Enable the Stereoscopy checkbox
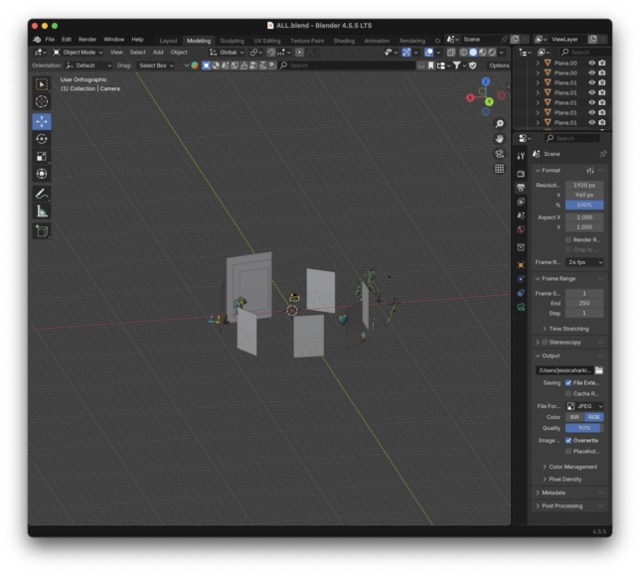This screenshot has height=574, width=640. pyautogui.click(x=544, y=342)
